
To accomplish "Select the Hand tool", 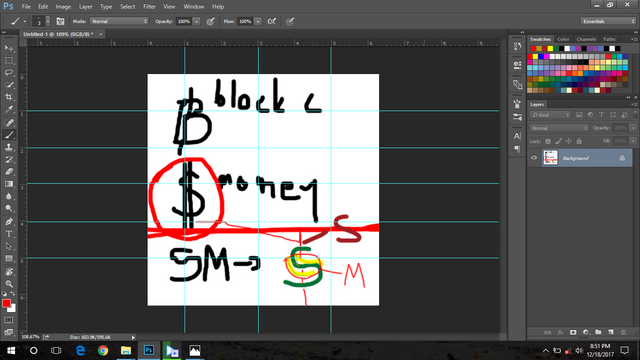I will coord(9,271).
